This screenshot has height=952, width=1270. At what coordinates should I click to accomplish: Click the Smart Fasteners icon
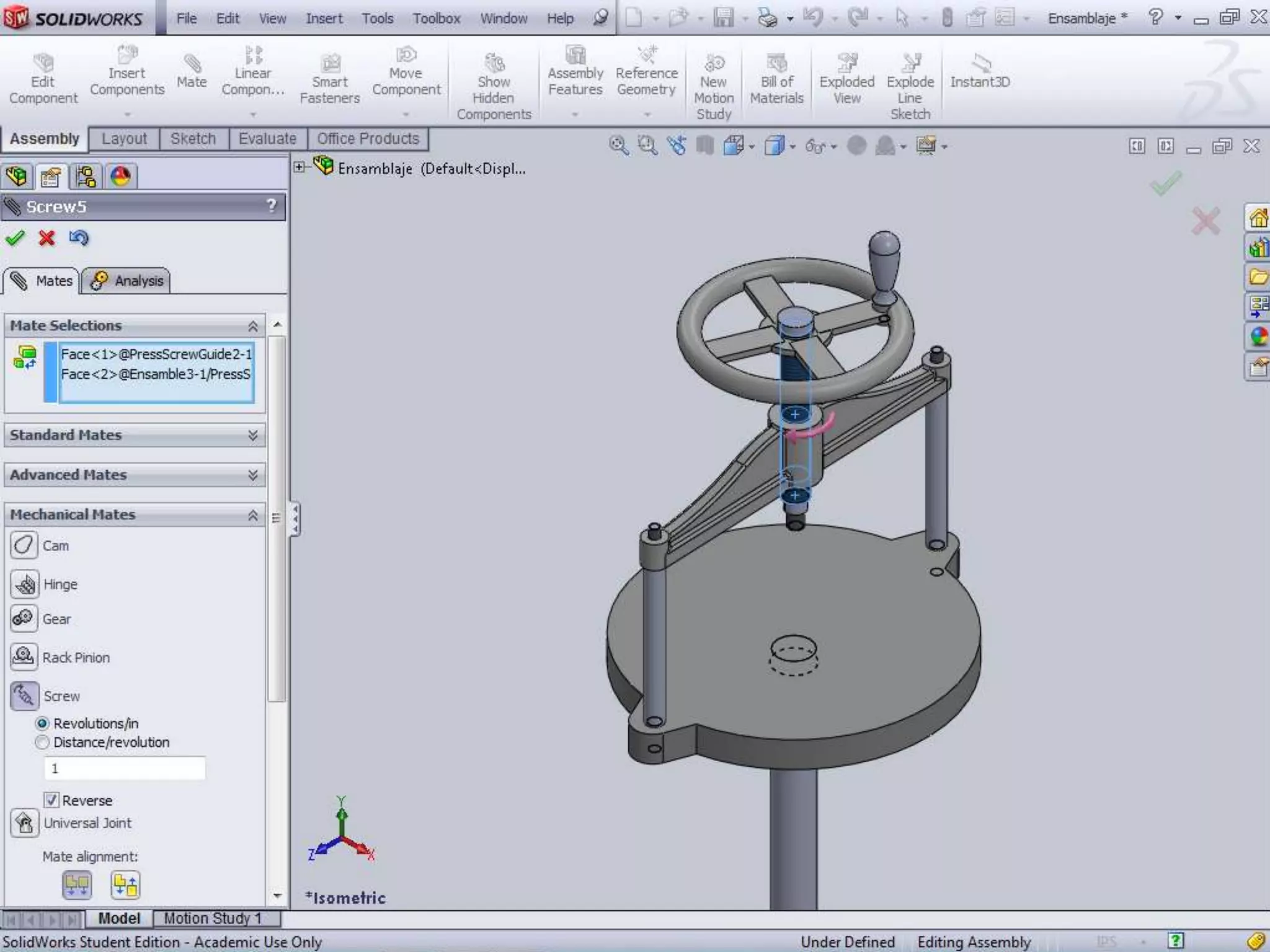point(330,64)
